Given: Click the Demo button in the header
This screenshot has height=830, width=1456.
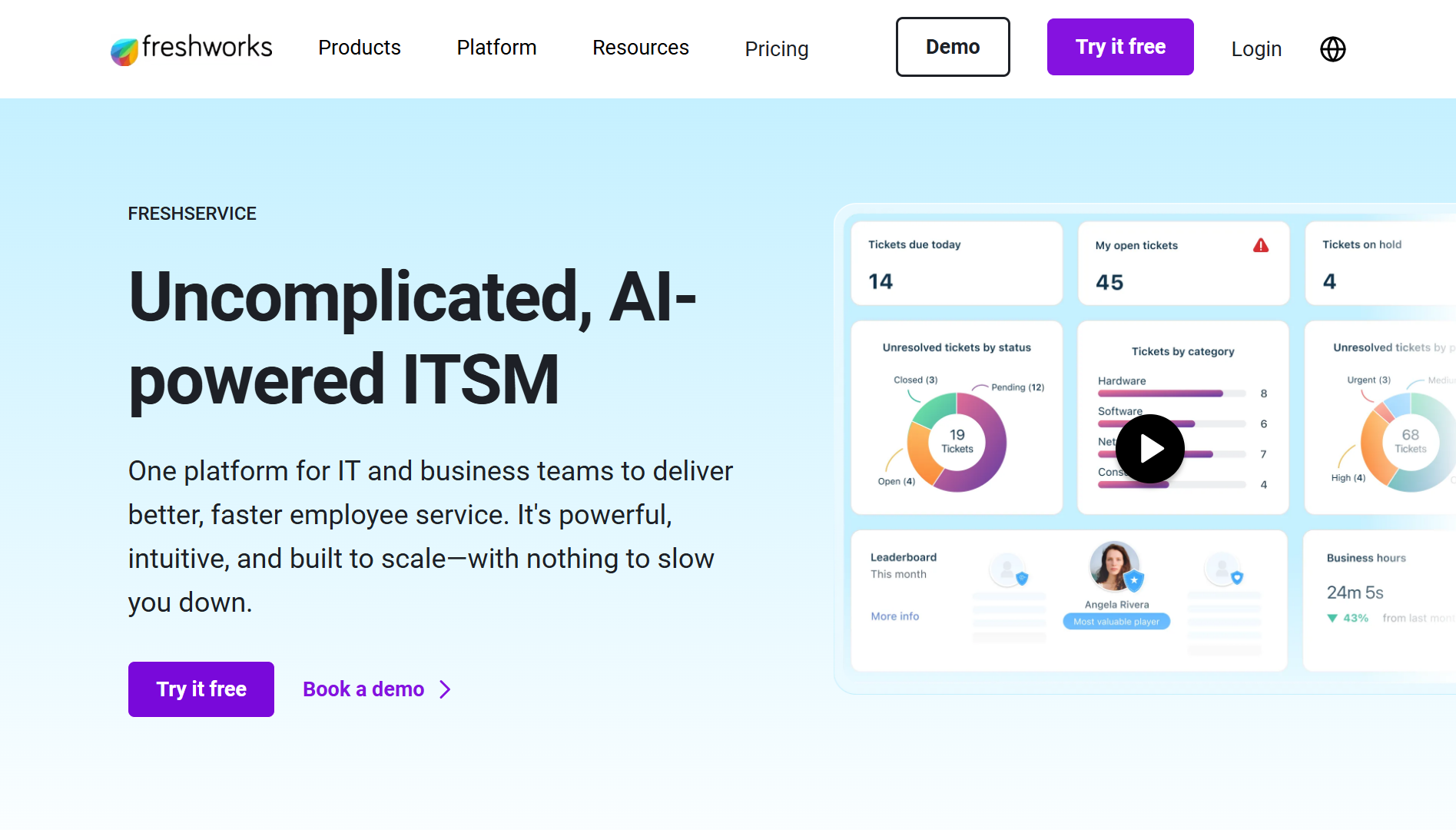Looking at the screenshot, I should (953, 47).
